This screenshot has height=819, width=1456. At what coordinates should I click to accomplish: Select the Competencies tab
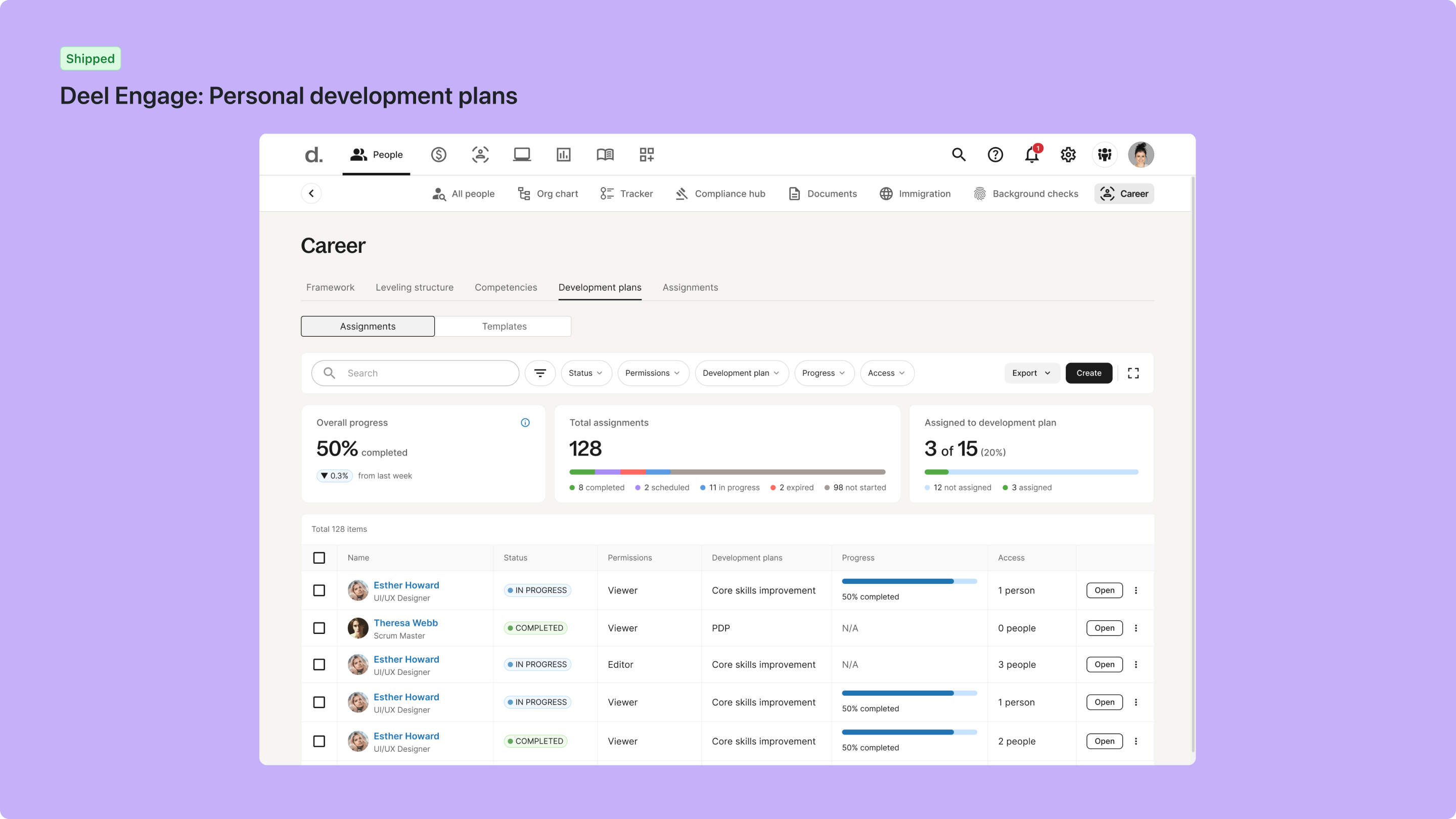506,287
